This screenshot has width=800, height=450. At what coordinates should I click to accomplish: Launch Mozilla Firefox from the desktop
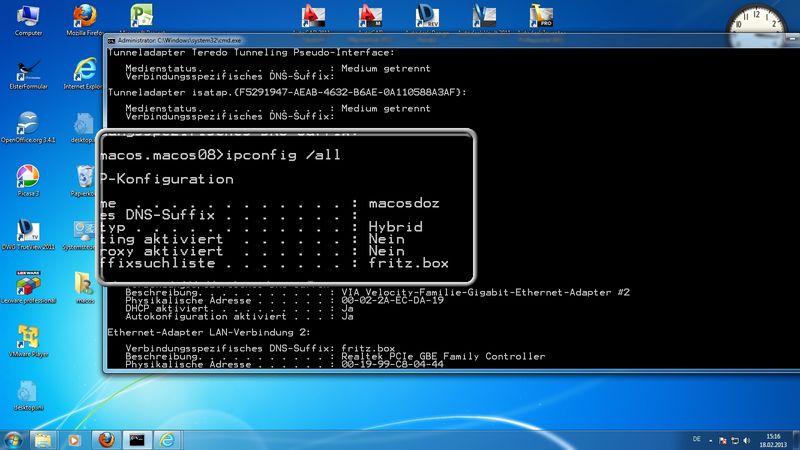point(85,17)
